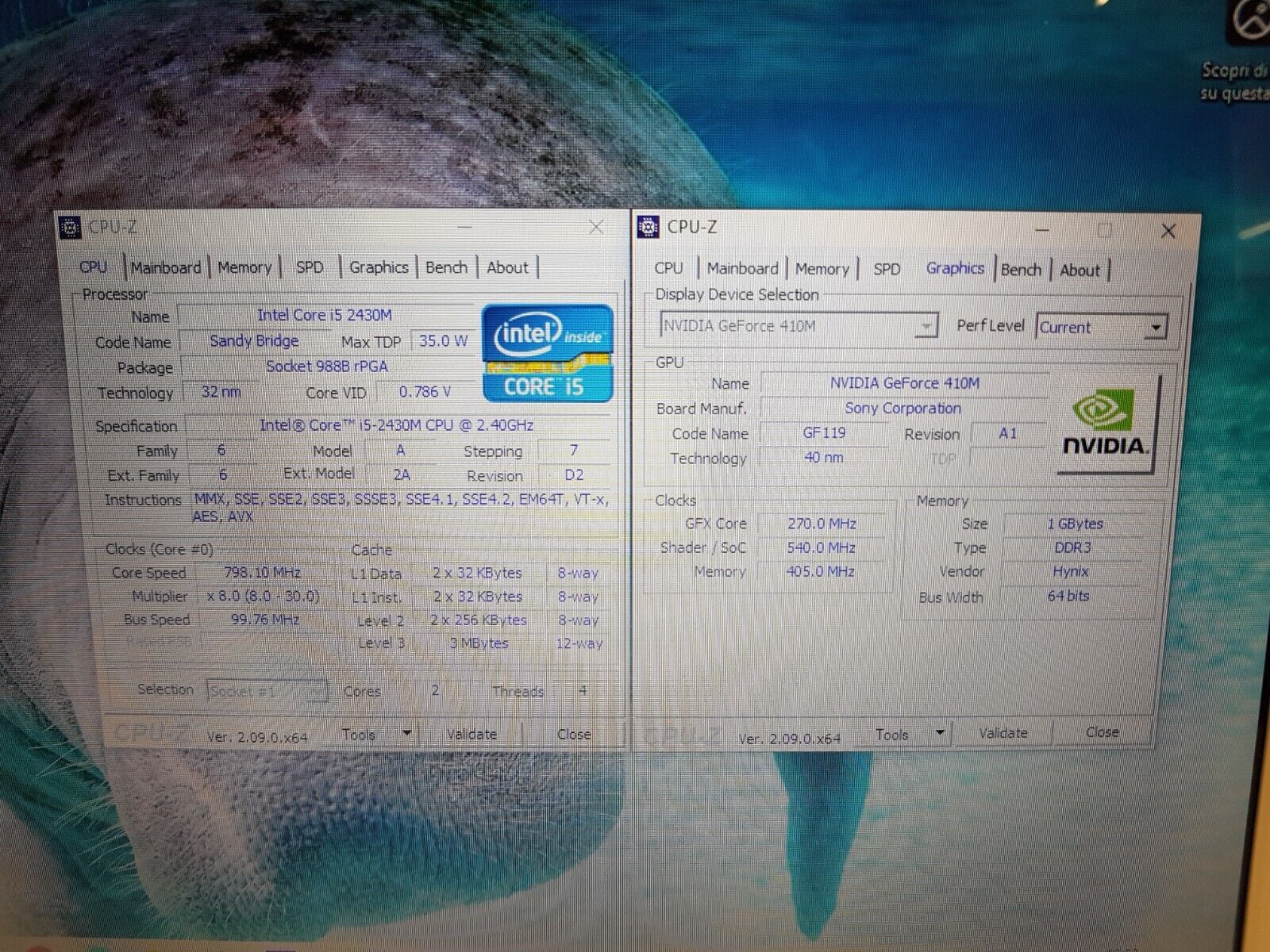Open the Graphics tab in the left CPU-Z window
1270x952 pixels.
(379, 267)
